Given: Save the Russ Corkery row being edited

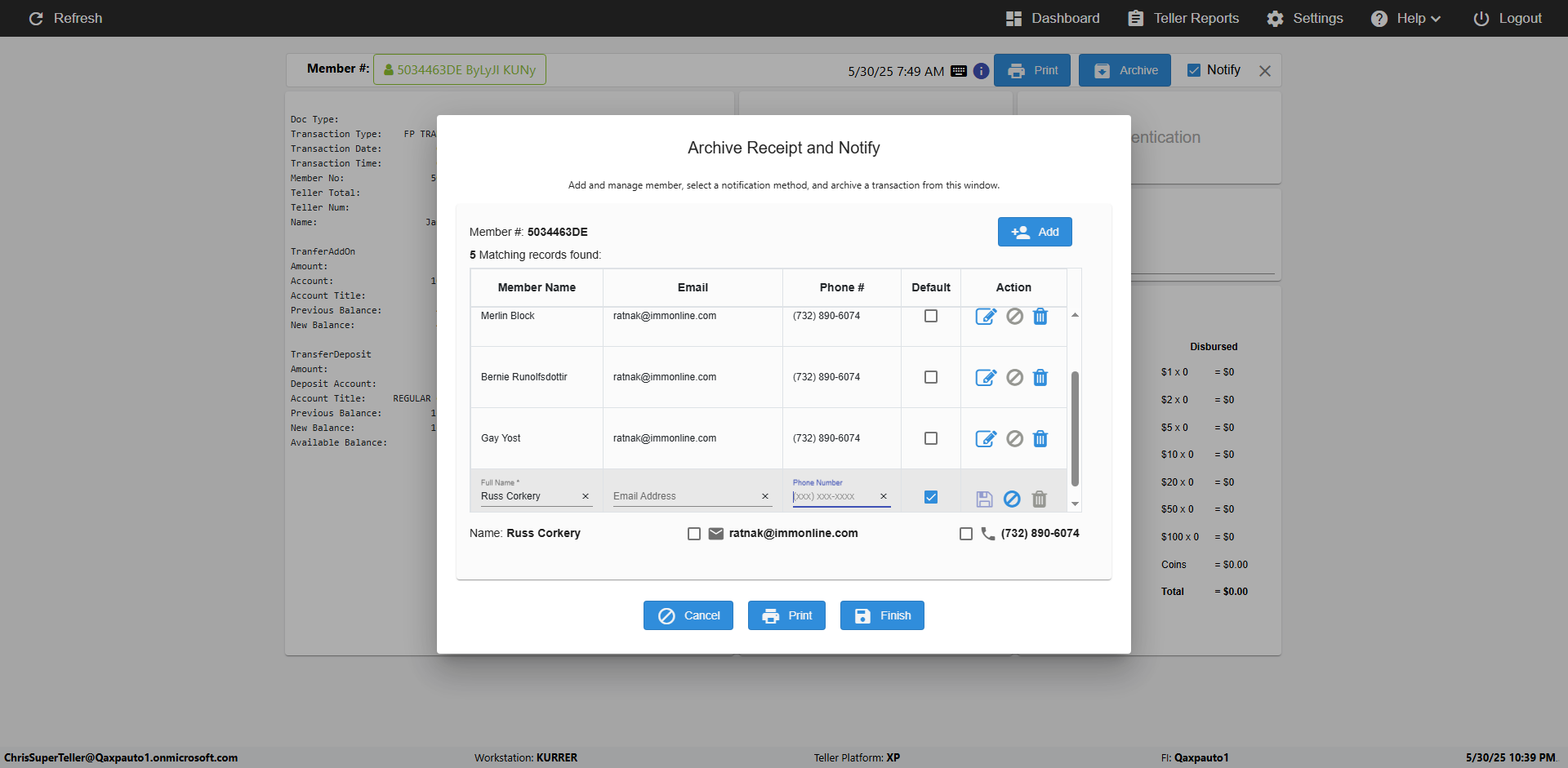Looking at the screenshot, I should tap(984, 499).
